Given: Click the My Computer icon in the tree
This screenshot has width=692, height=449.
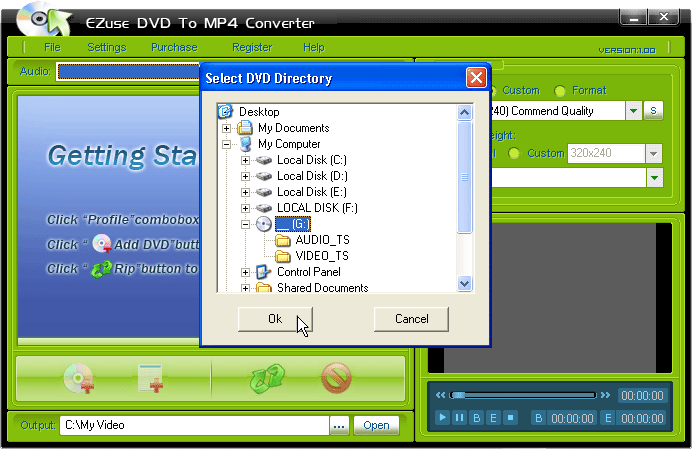Looking at the screenshot, I should 245,144.
